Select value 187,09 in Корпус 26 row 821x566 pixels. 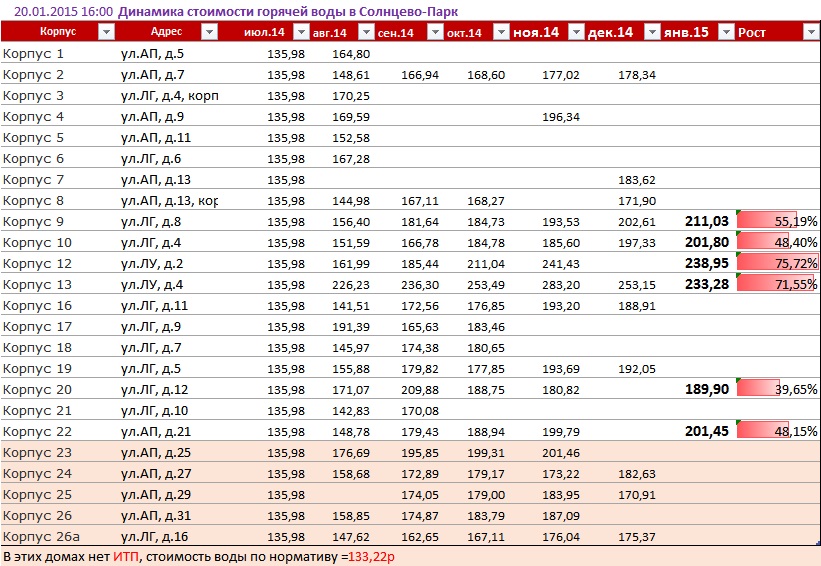click(x=561, y=516)
